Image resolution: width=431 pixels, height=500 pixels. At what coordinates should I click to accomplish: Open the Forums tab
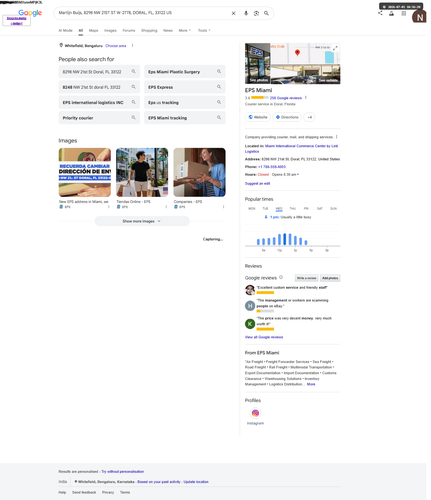point(129,30)
